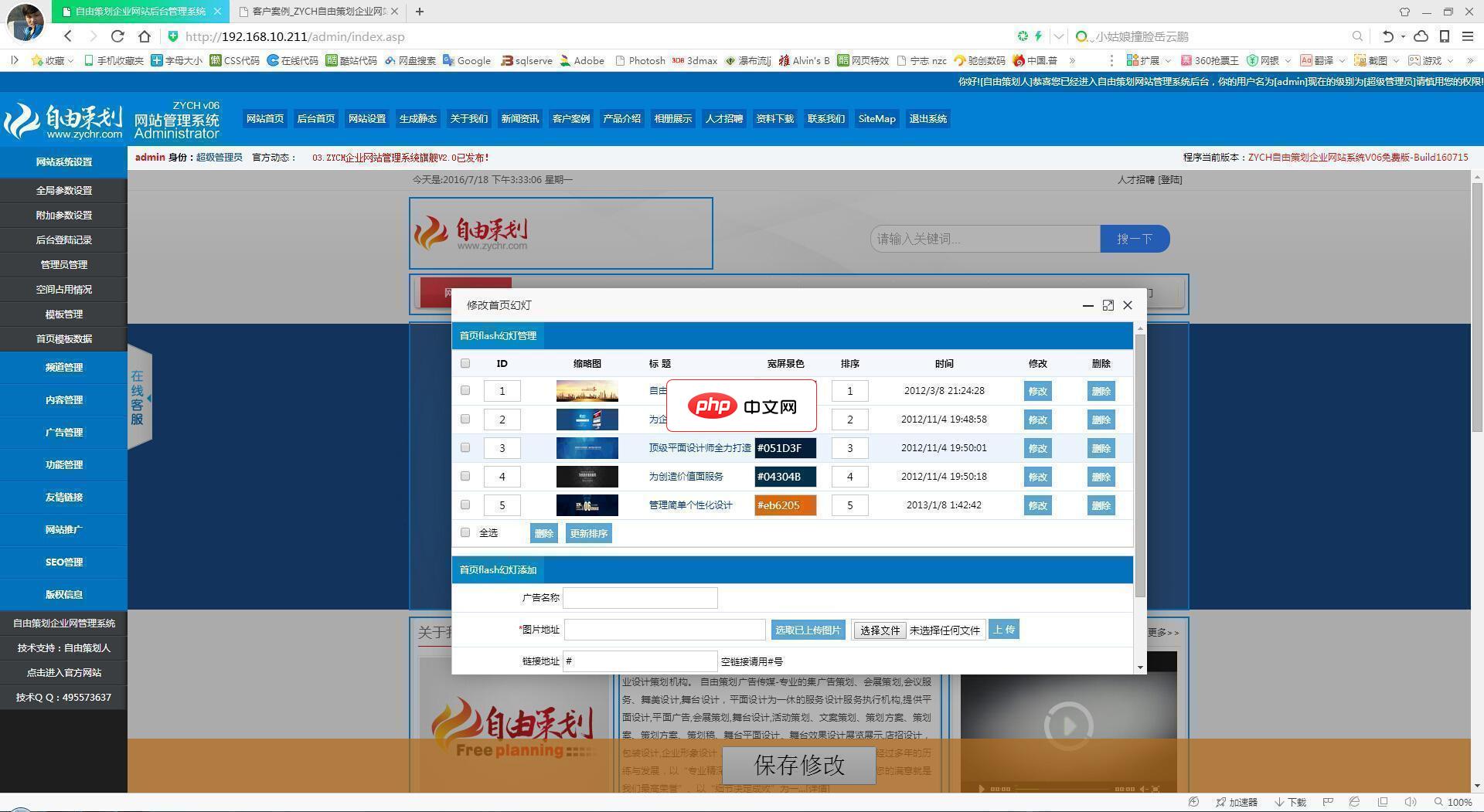The height and width of the screenshot is (812, 1484).
Task: Open the 在线客服 floating customer service tab
Action: tap(138, 396)
